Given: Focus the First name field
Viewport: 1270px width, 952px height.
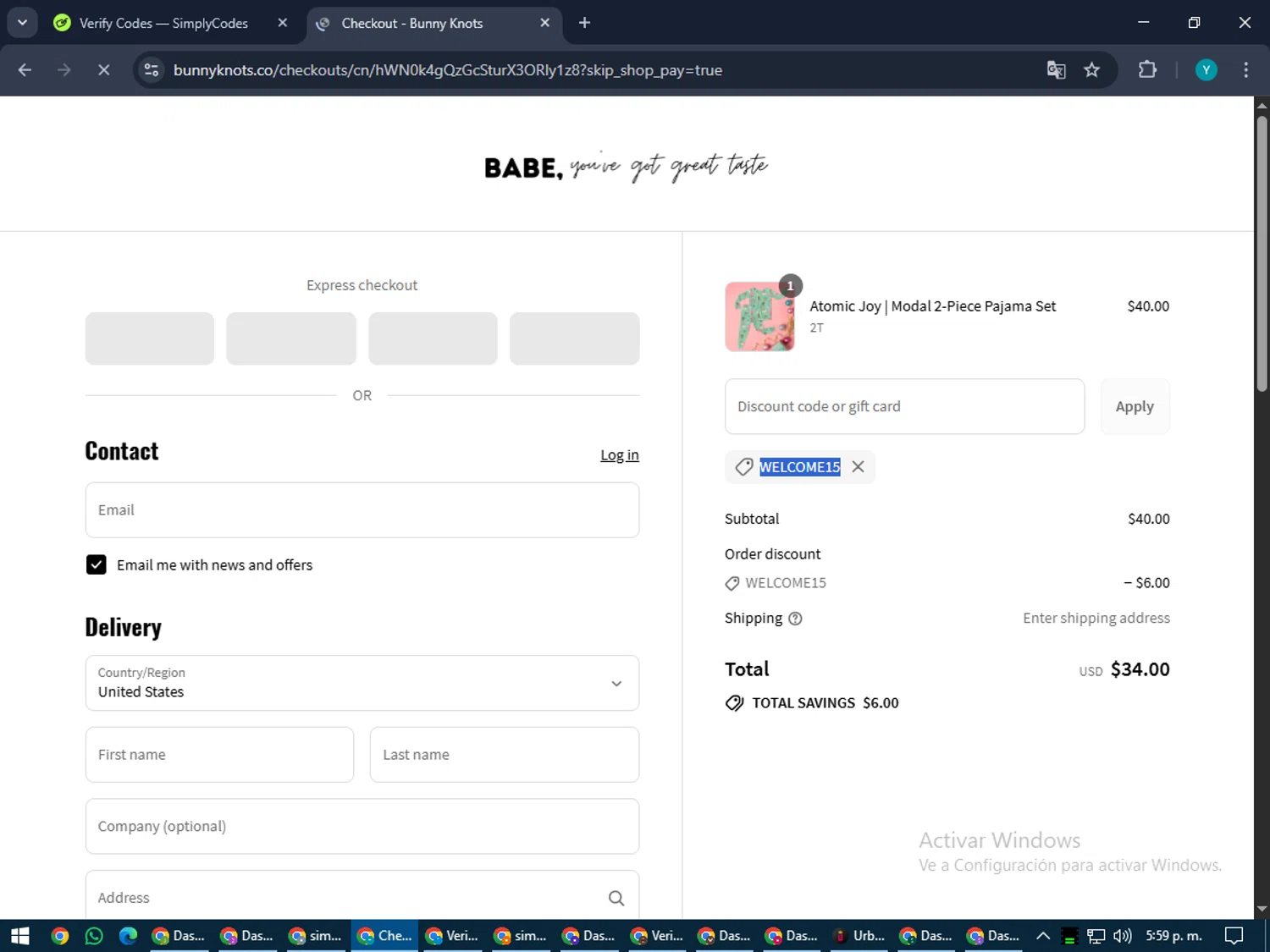Looking at the screenshot, I should [x=219, y=755].
